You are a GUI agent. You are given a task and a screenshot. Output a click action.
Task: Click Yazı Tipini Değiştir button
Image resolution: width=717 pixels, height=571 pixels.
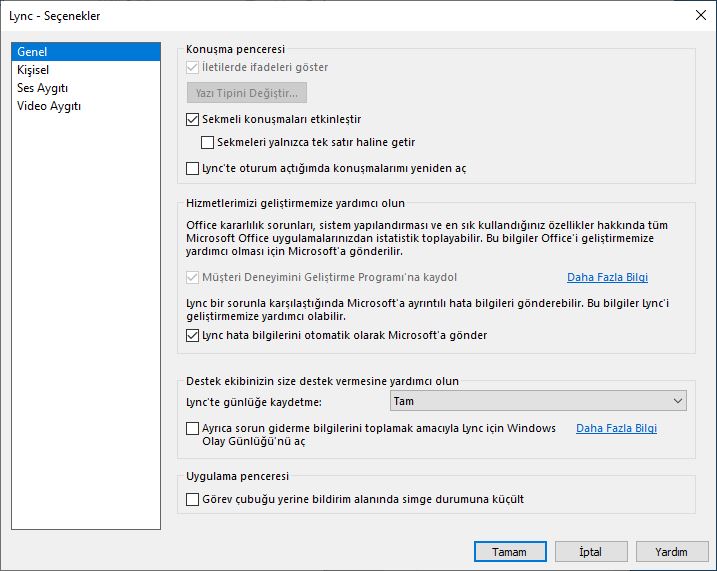coord(247,93)
